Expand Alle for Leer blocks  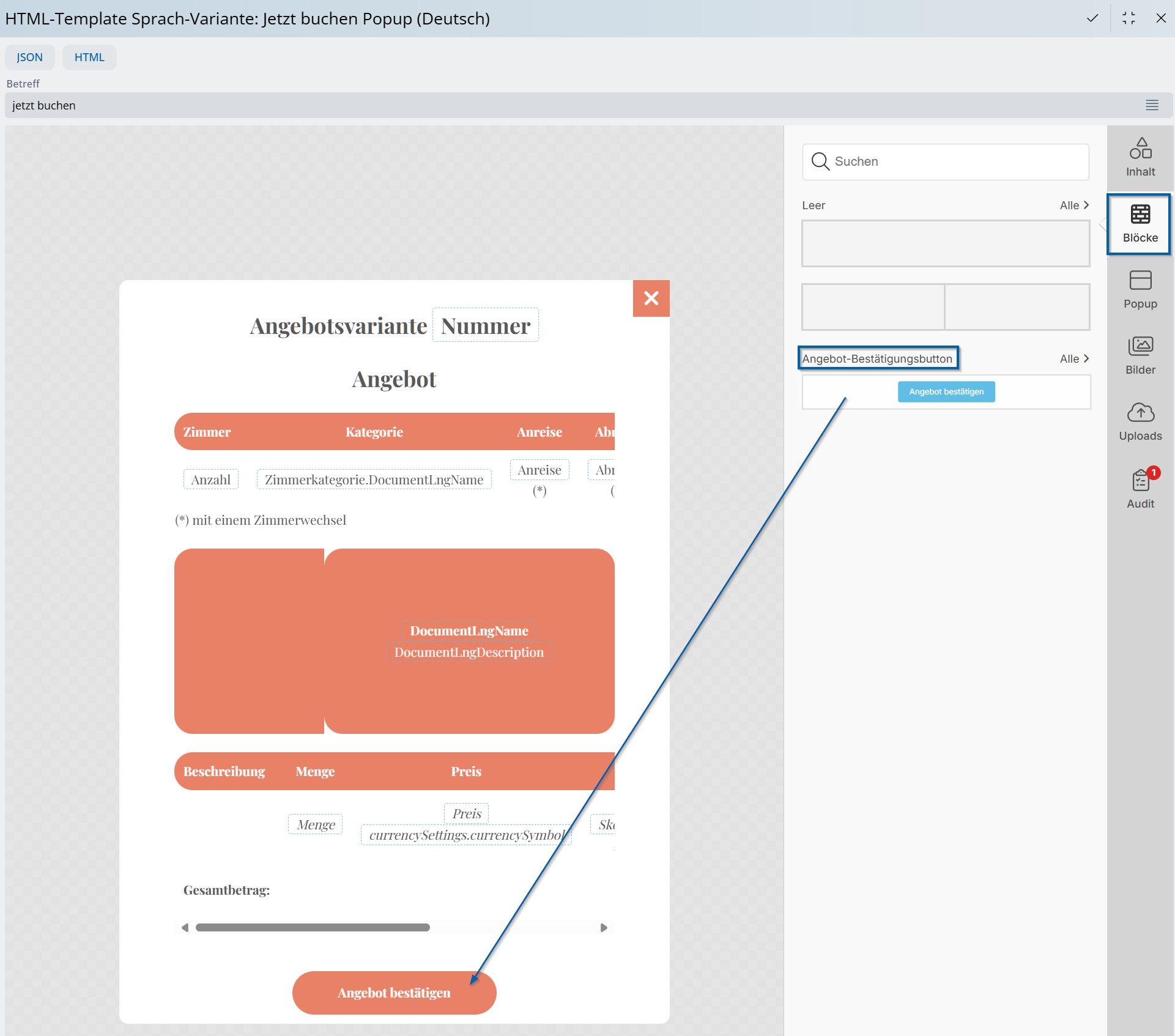[1074, 205]
